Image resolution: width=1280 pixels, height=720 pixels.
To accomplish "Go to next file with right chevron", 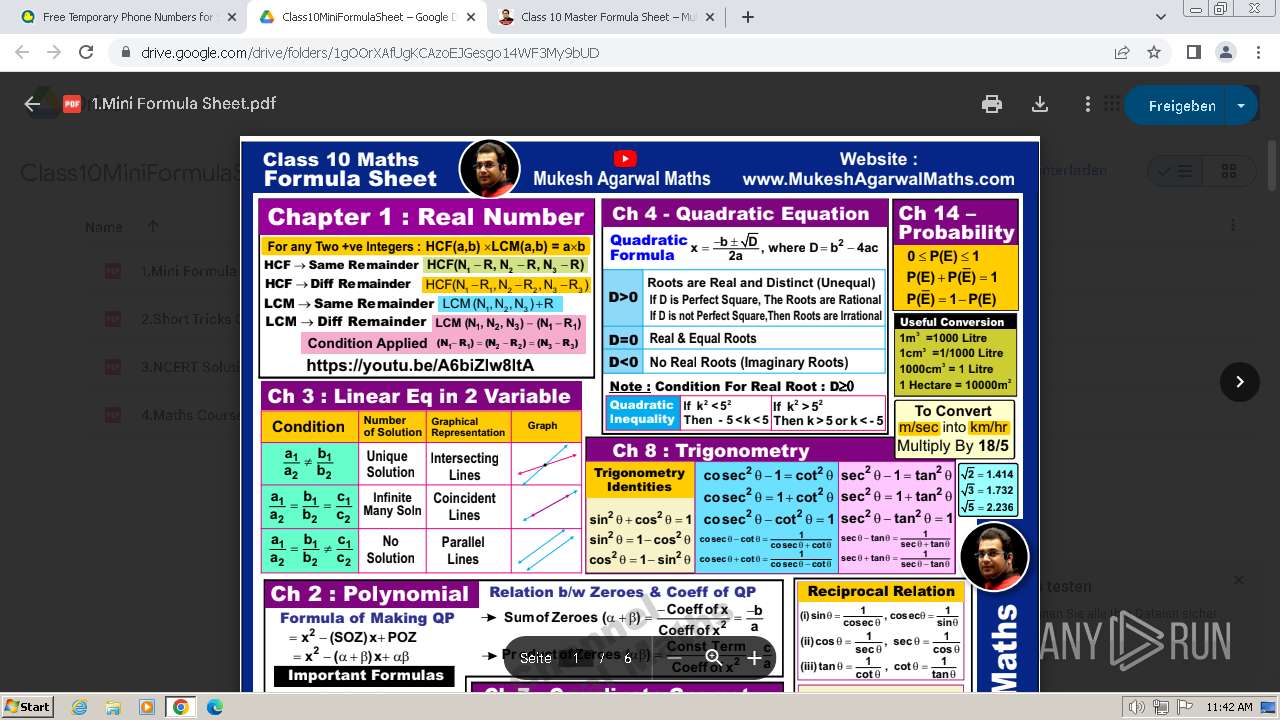I will [x=1240, y=381].
